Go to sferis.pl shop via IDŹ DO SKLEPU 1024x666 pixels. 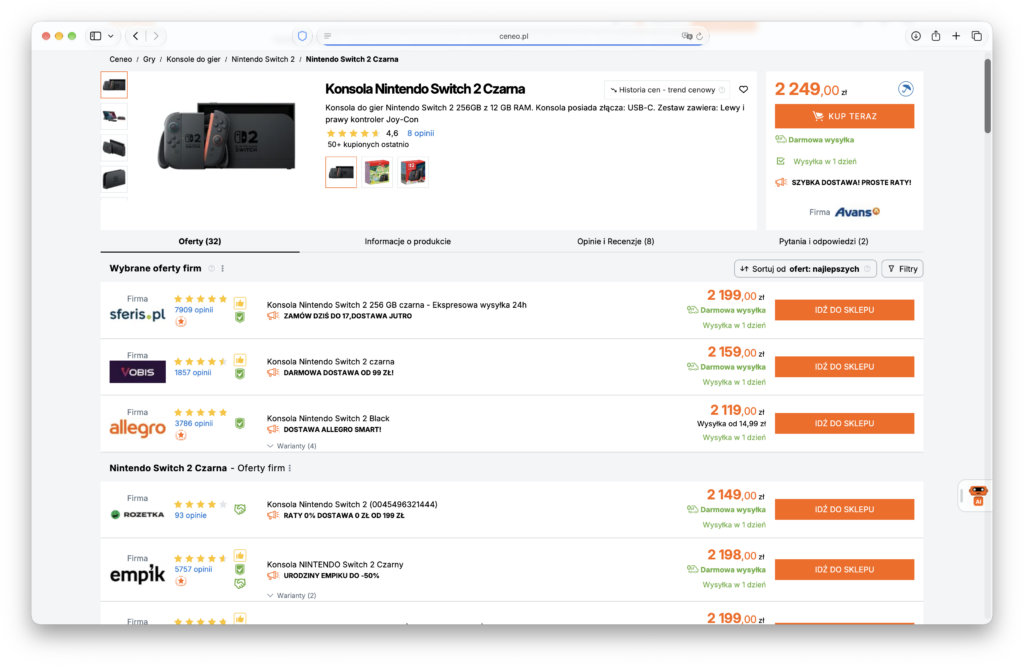click(x=844, y=310)
